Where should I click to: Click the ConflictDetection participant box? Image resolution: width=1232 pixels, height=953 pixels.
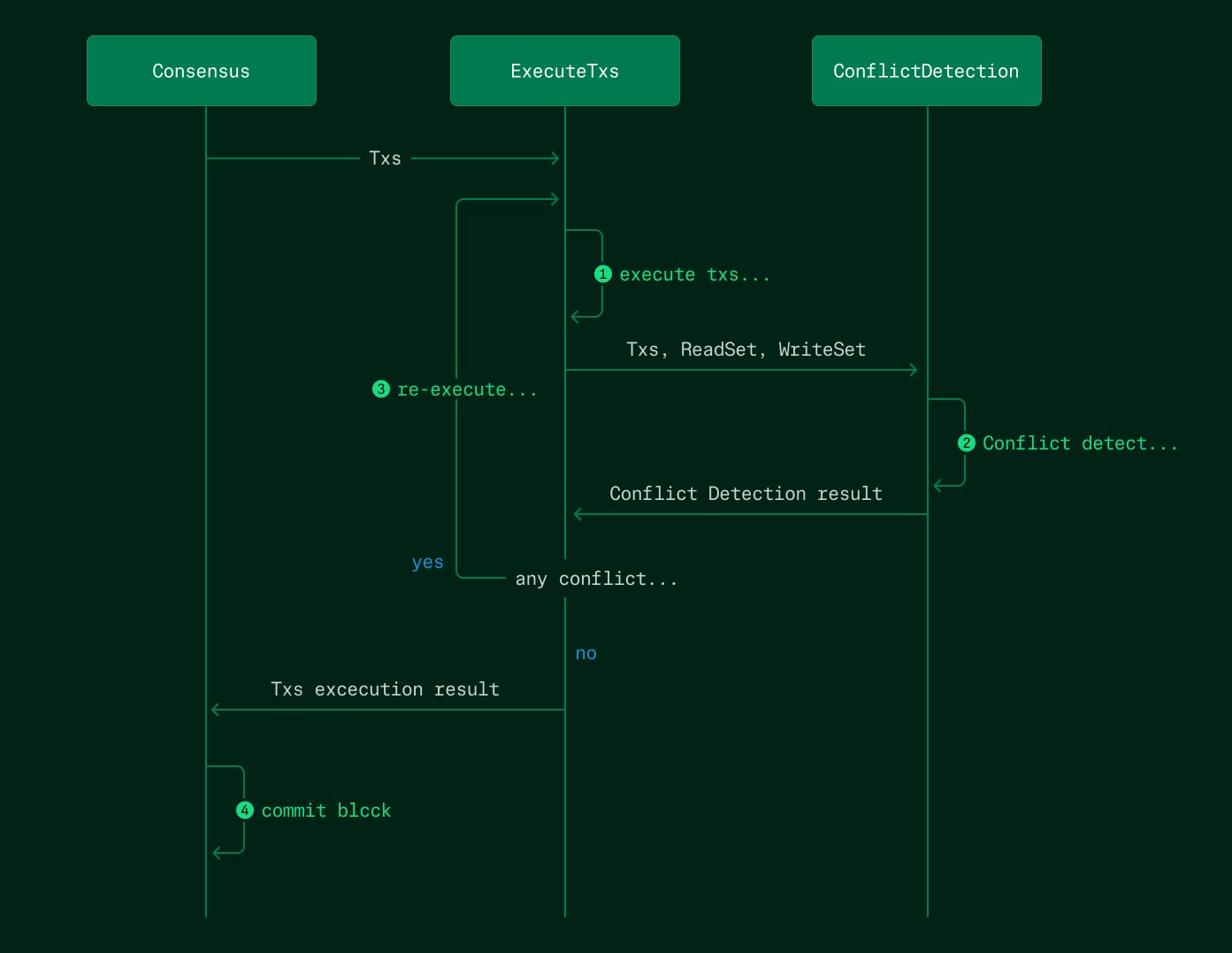[926, 71]
